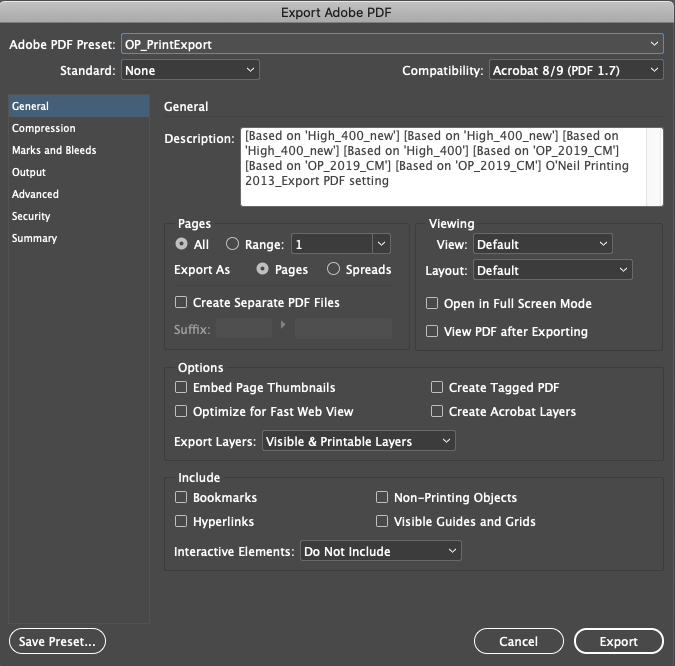Enable Open in Full Screen Mode
675x666 pixels.
pos(432,303)
